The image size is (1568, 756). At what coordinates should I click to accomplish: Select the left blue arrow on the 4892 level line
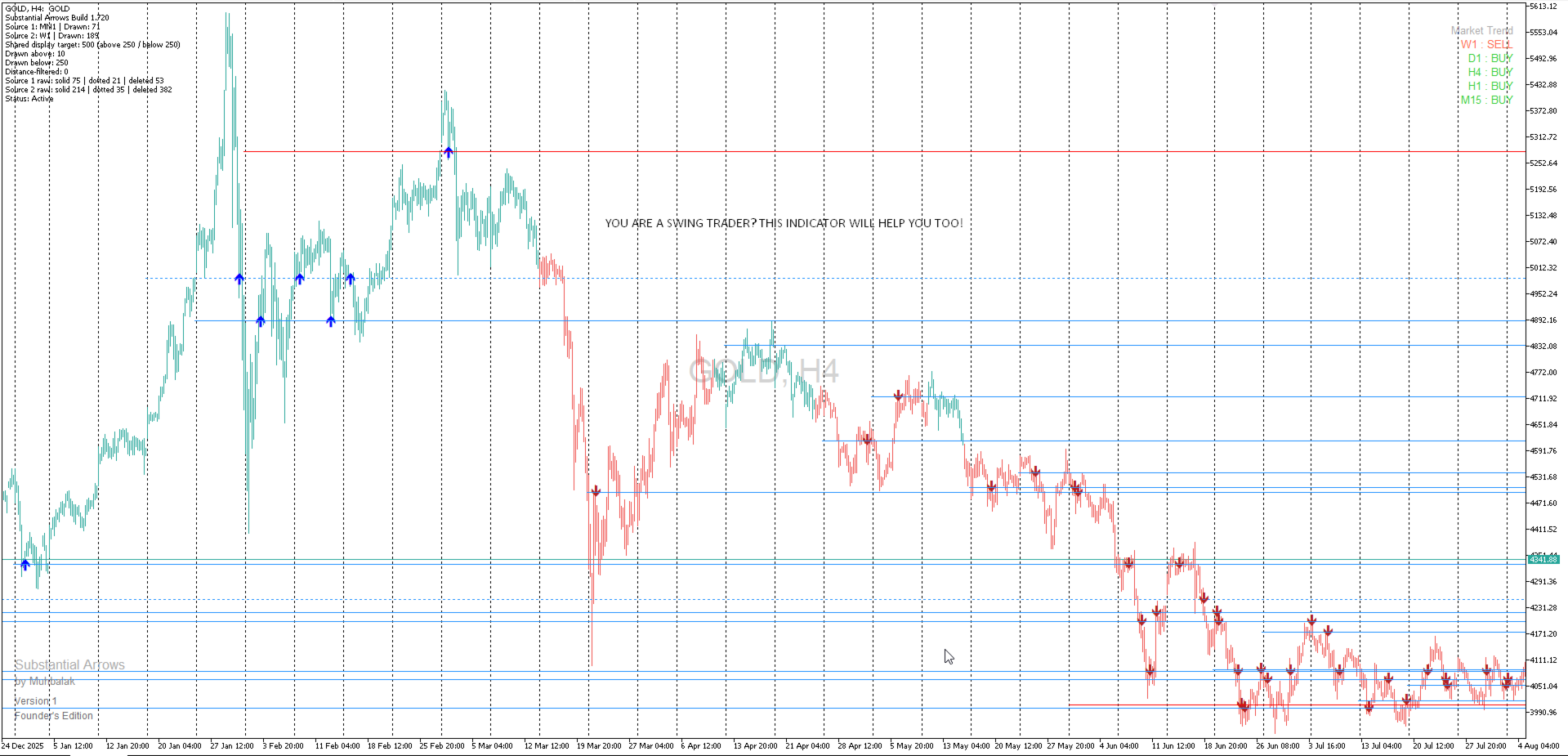261,321
